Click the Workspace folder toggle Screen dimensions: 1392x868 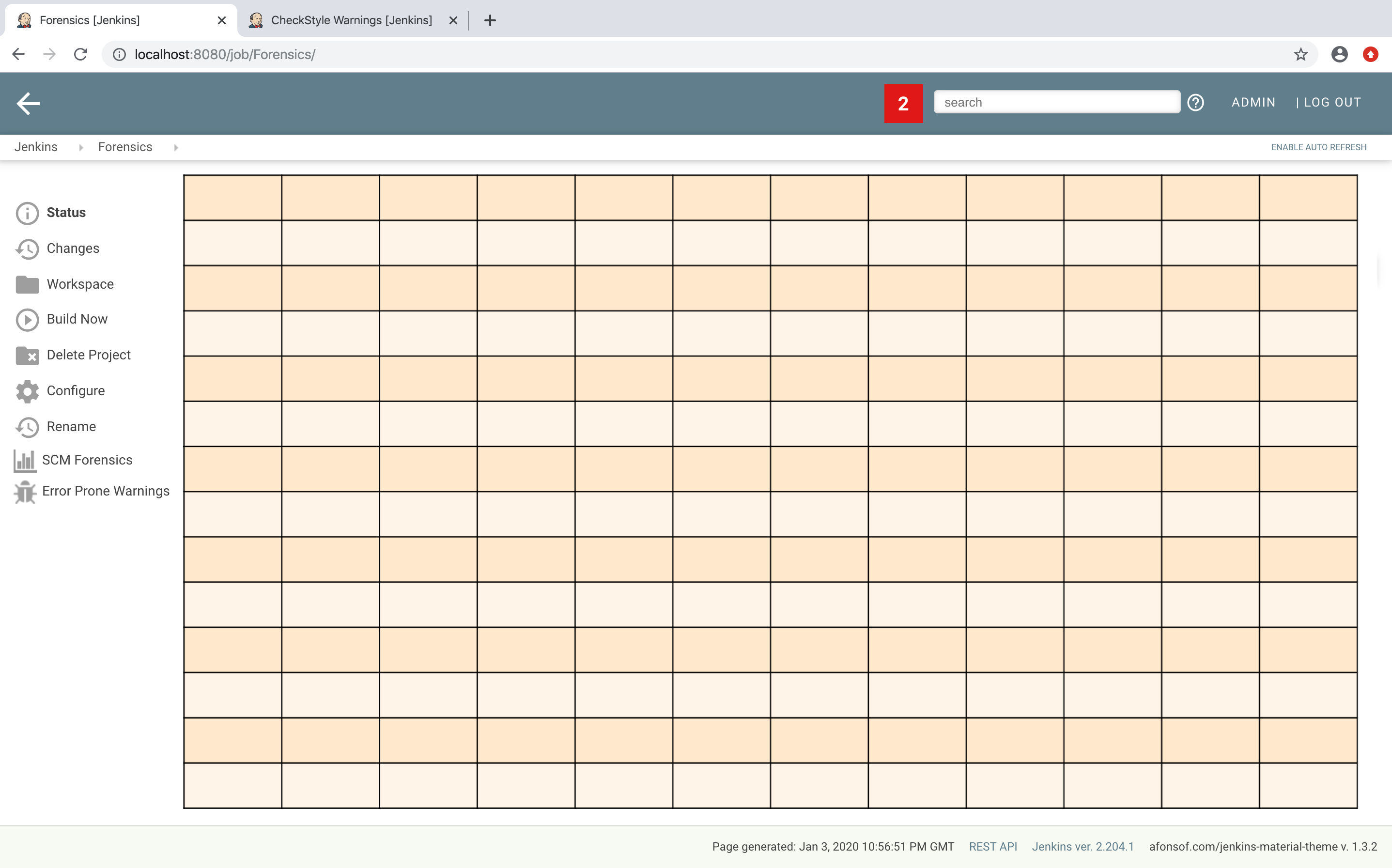[26, 284]
